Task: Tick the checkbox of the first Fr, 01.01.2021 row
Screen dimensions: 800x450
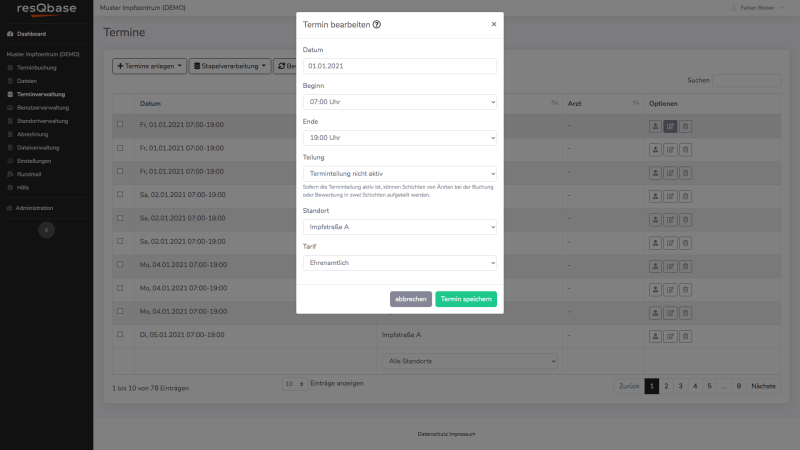Action: tap(120, 124)
